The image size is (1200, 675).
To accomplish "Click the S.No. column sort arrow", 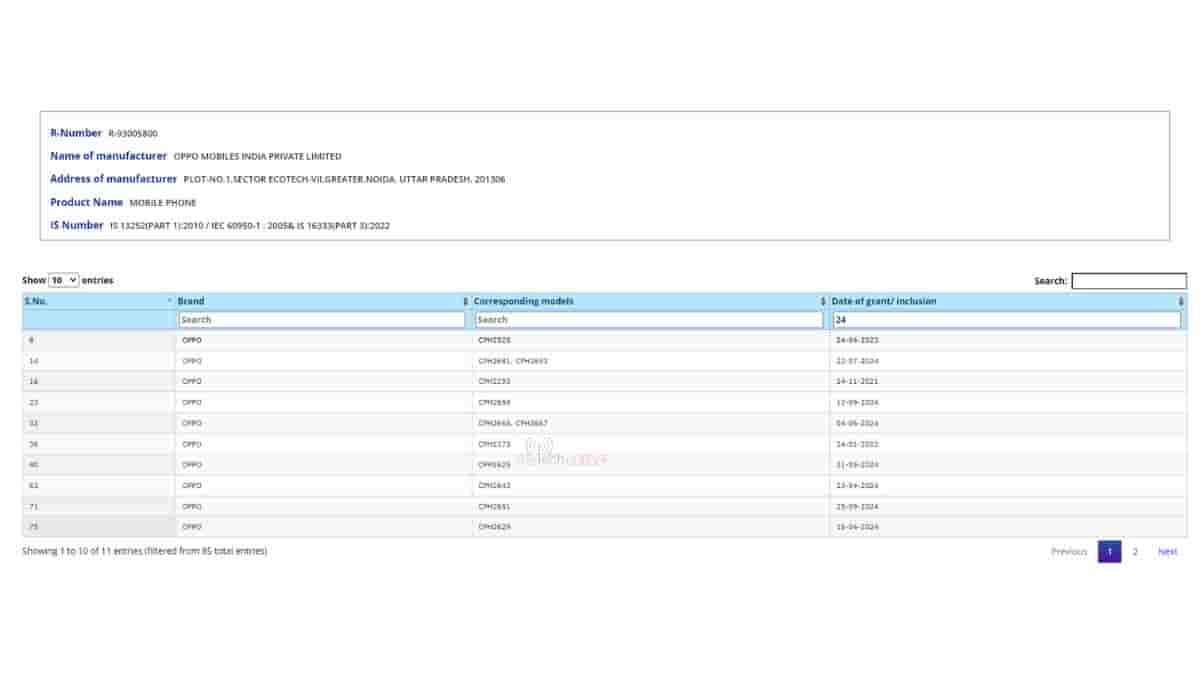I will click(x=169, y=302).
